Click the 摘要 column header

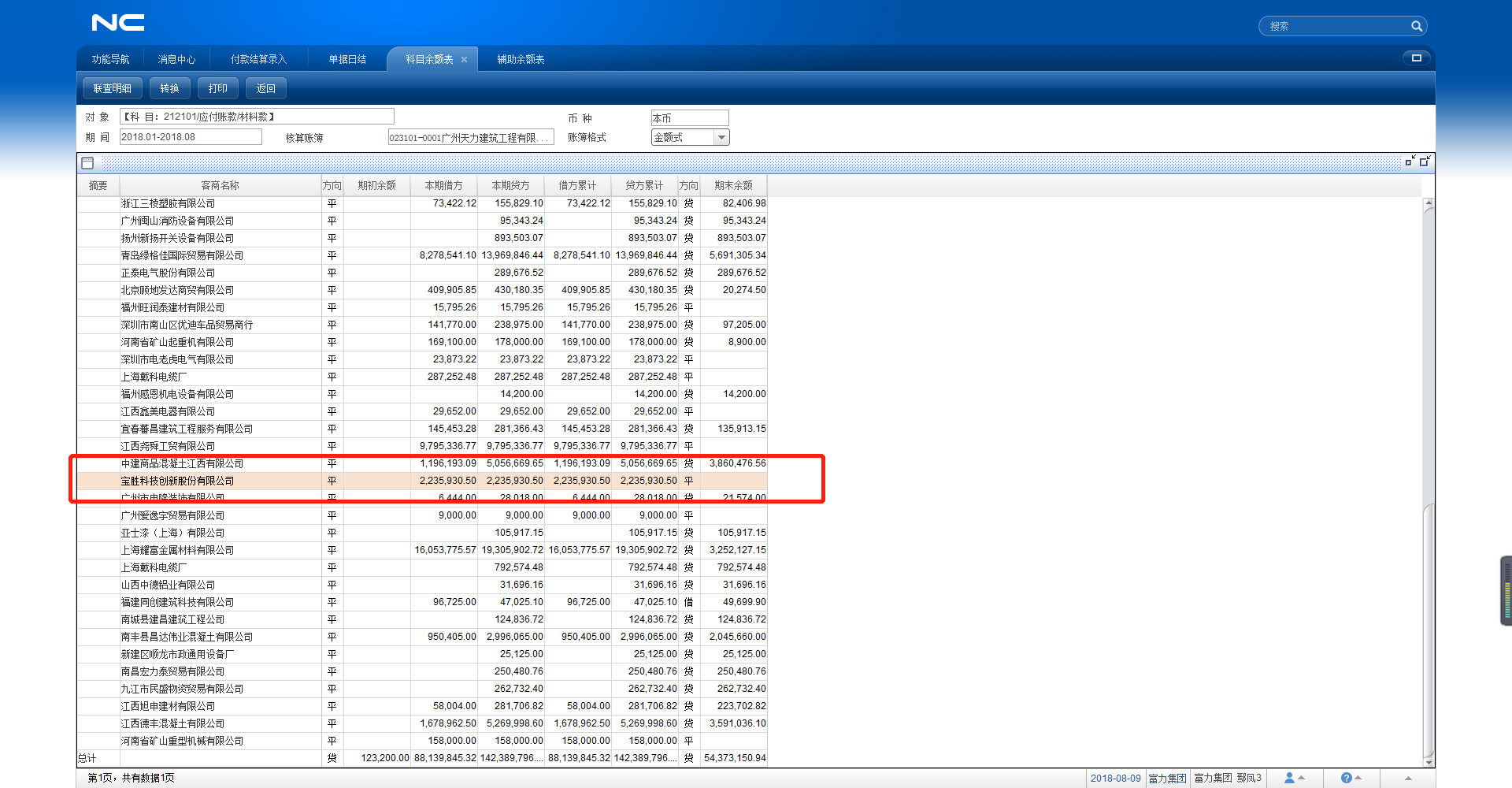(x=98, y=186)
